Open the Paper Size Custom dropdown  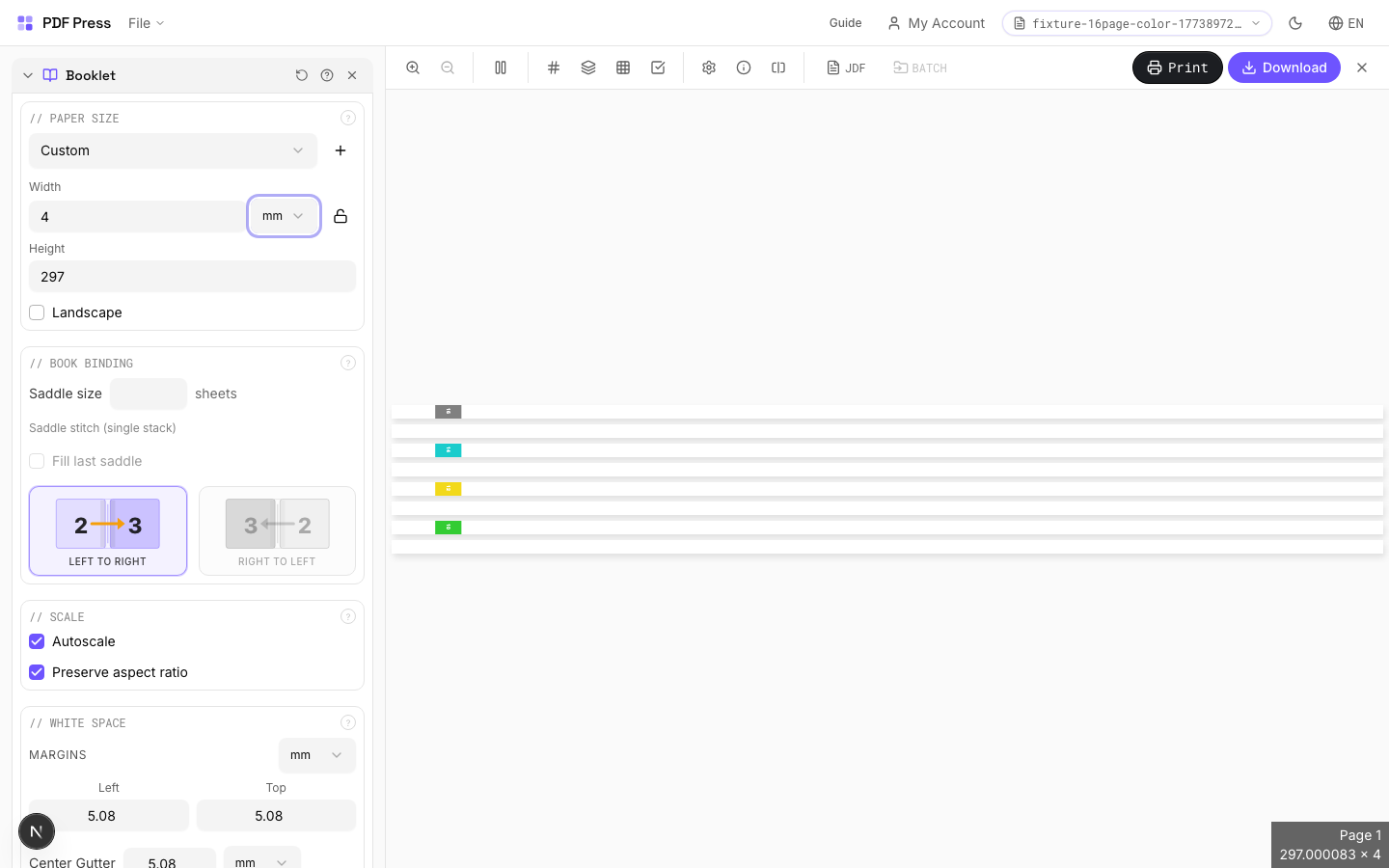click(x=173, y=150)
